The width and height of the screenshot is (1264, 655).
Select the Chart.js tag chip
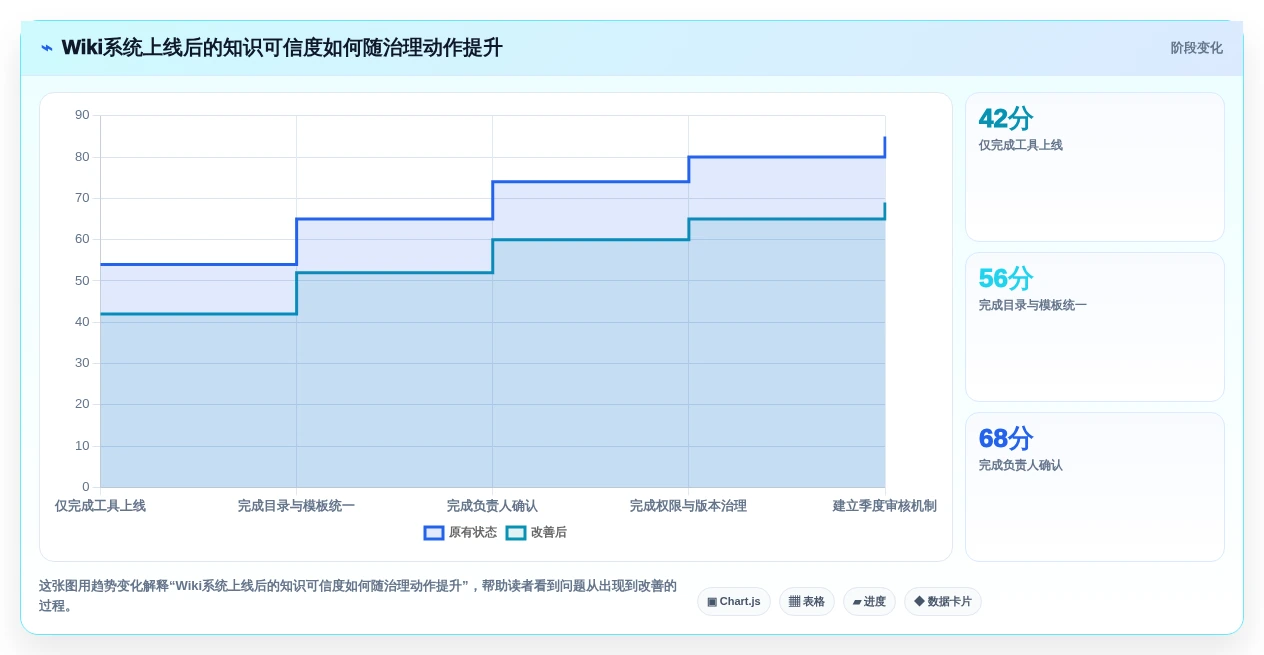pyautogui.click(x=734, y=601)
